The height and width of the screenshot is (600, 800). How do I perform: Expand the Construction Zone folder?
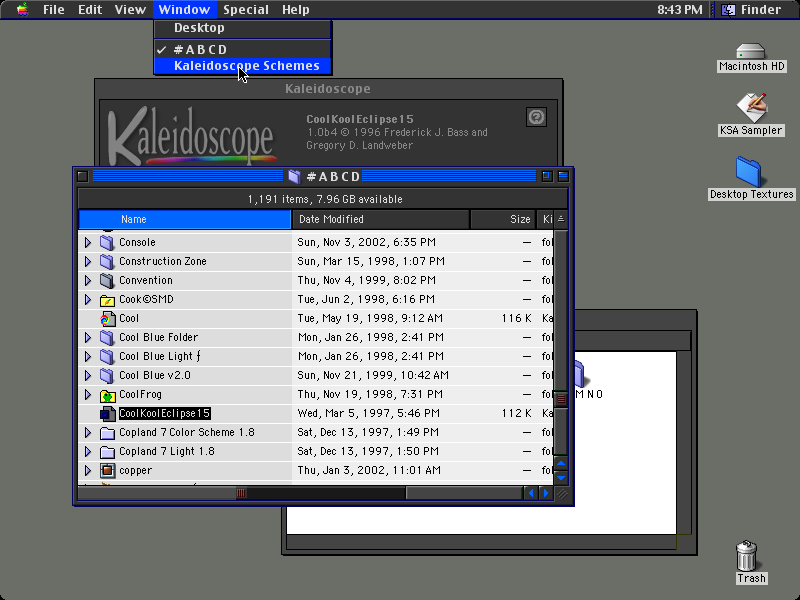(x=88, y=261)
